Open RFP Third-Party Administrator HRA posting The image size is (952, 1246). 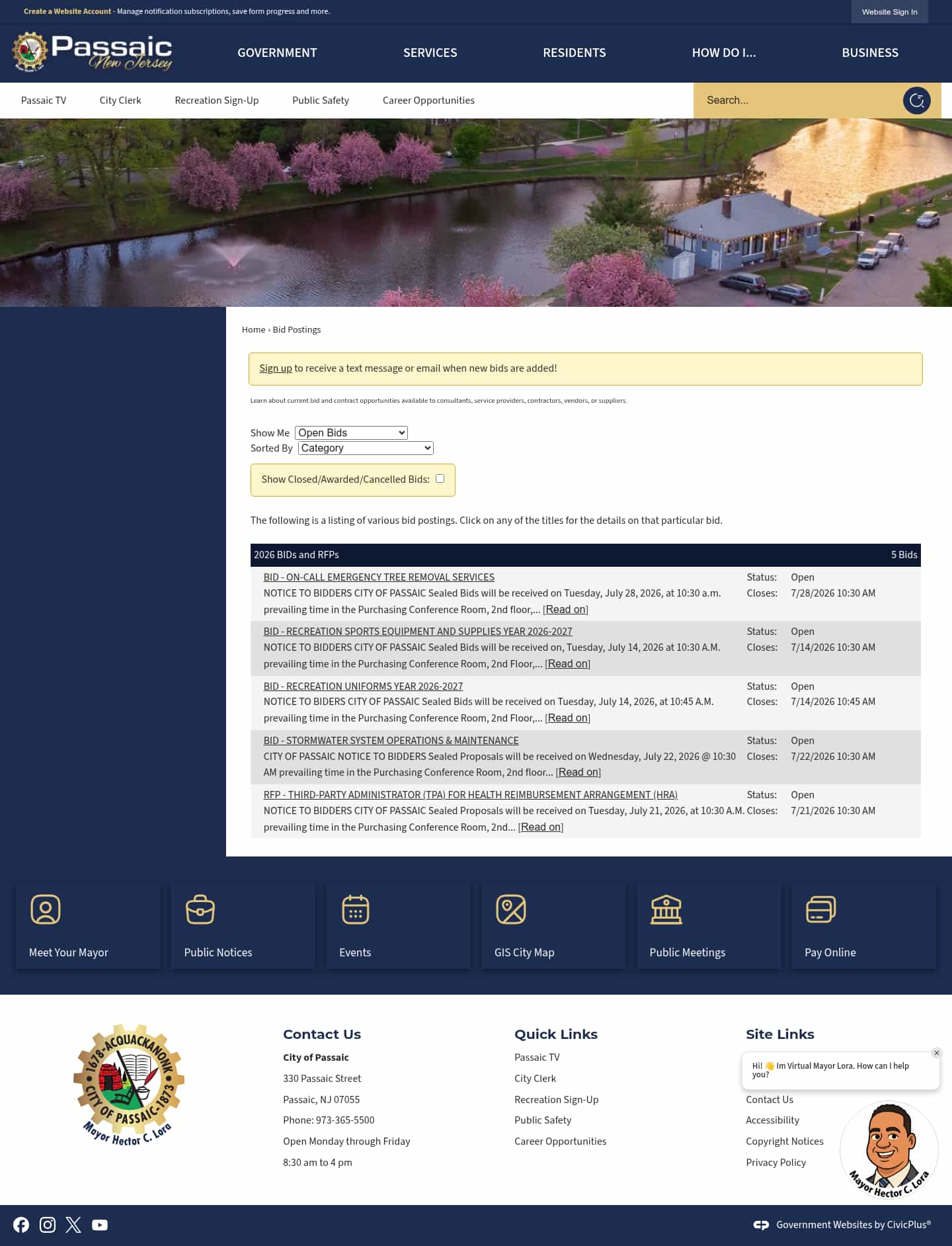click(x=470, y=795)
